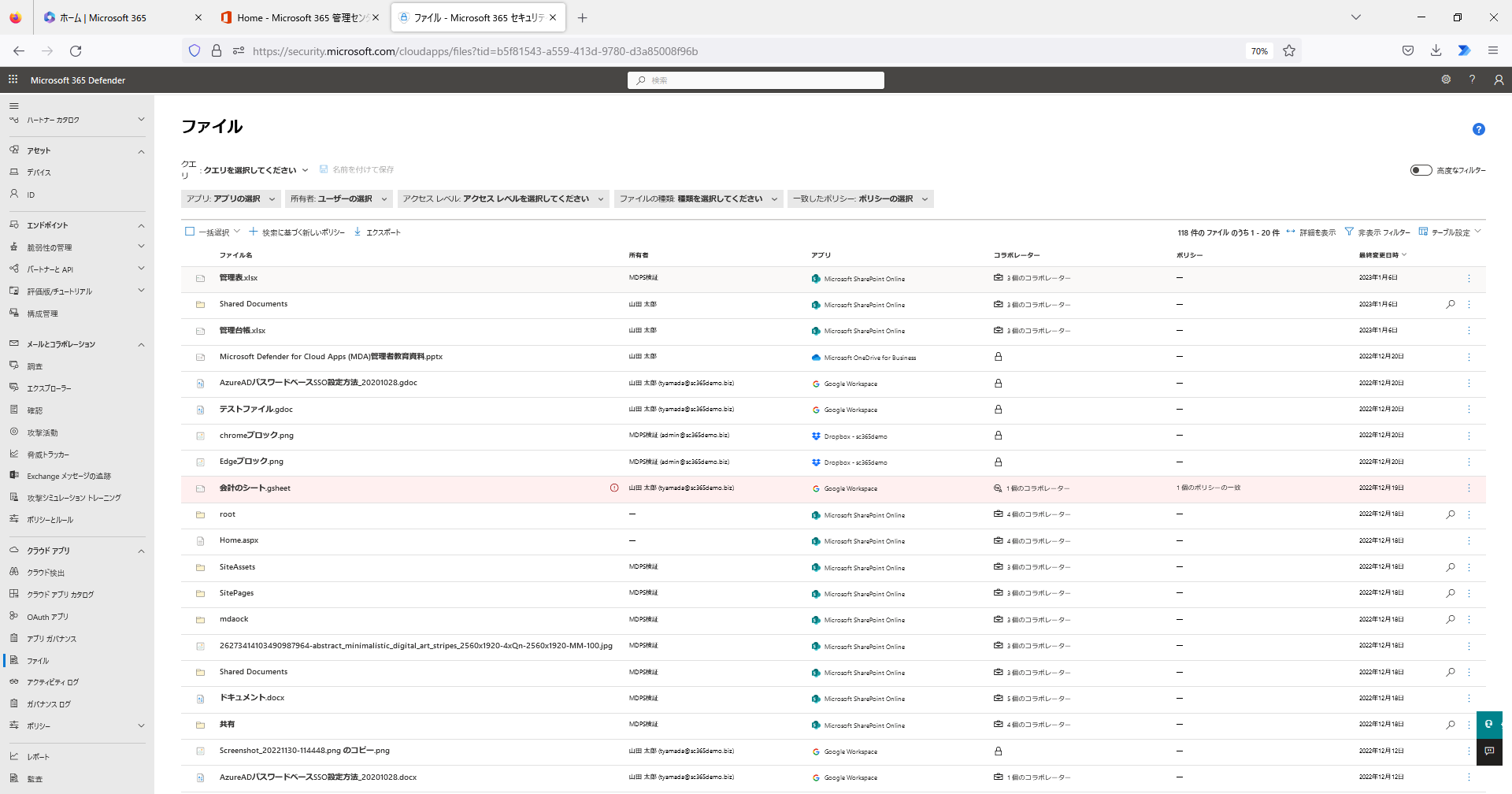Reload the page in Firefox
The height and width of the screenshot is (794, 1512).
coord(76,50)
